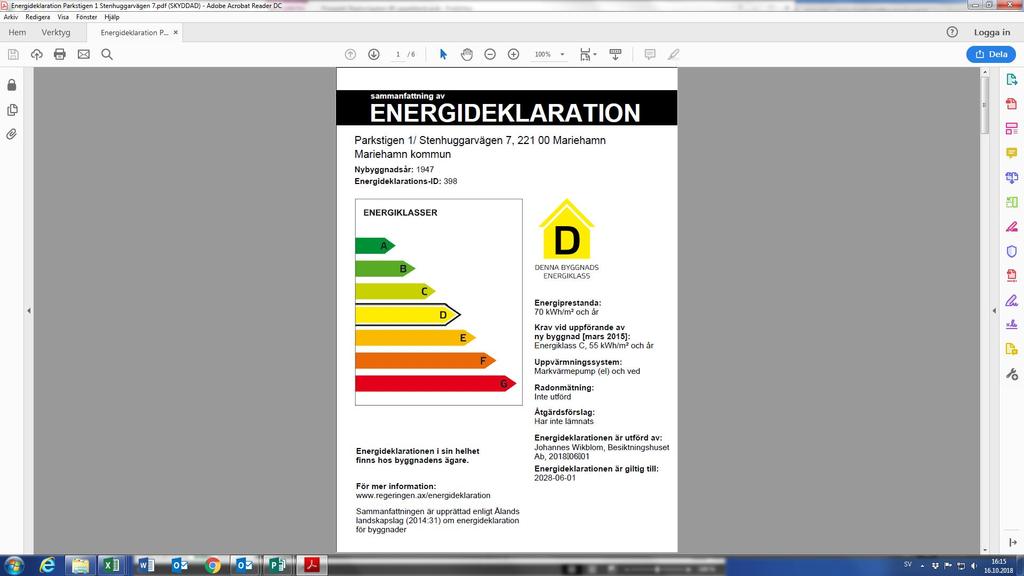Zoom out with the minus icon

(490, 54)
